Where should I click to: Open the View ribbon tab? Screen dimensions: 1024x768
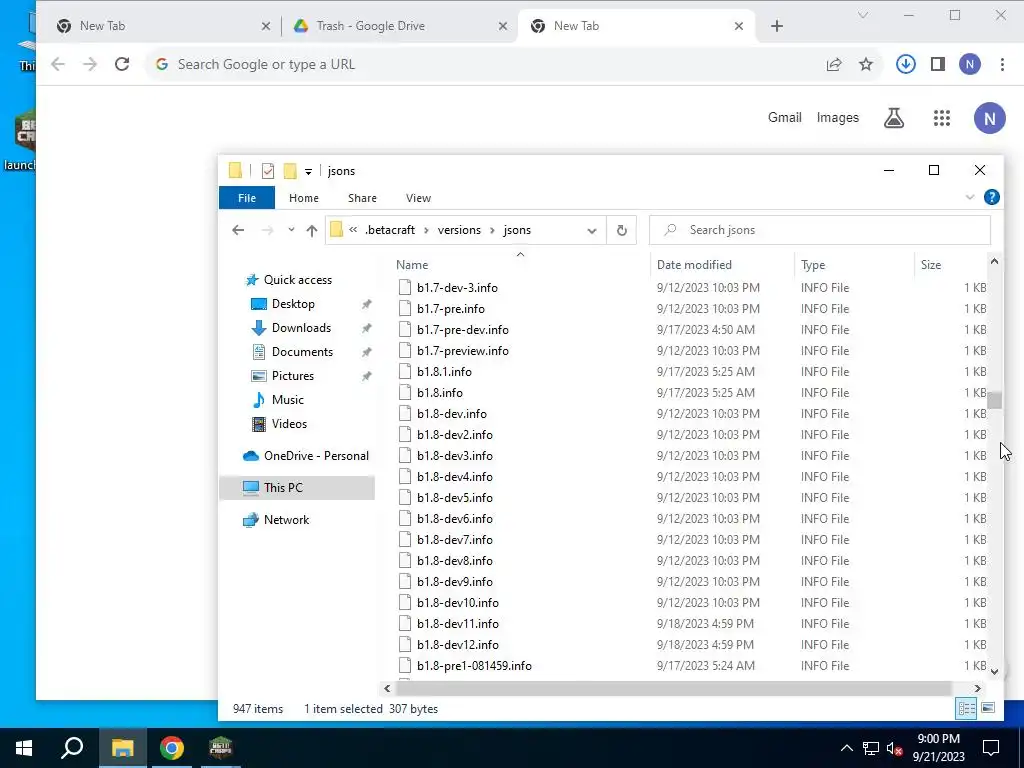point(419,198)
